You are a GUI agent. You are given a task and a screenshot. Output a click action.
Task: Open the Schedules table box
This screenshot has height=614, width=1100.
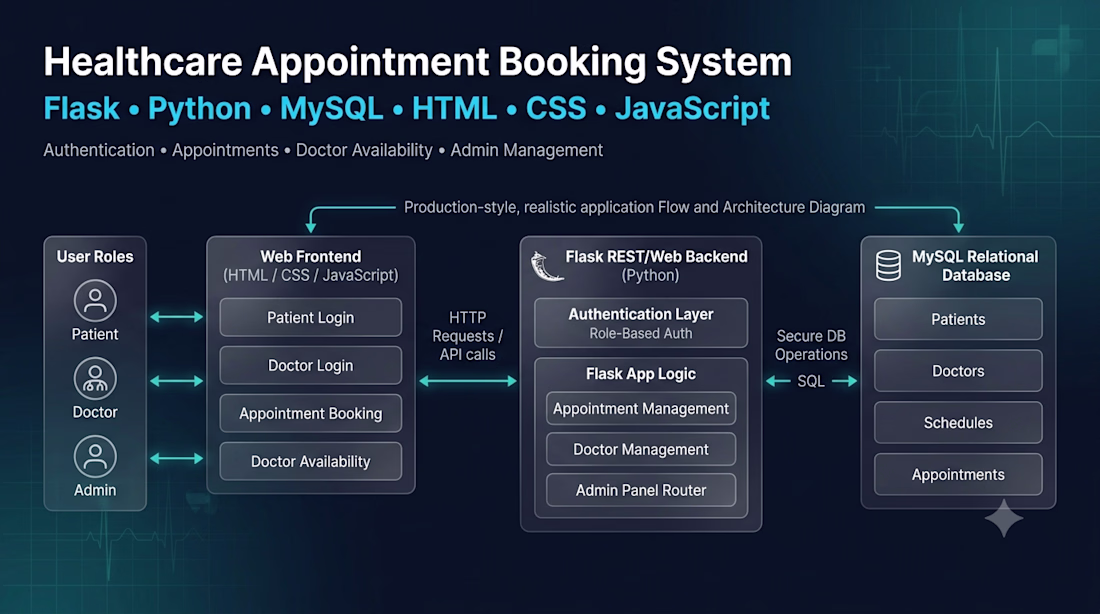[x=958, y=422]
